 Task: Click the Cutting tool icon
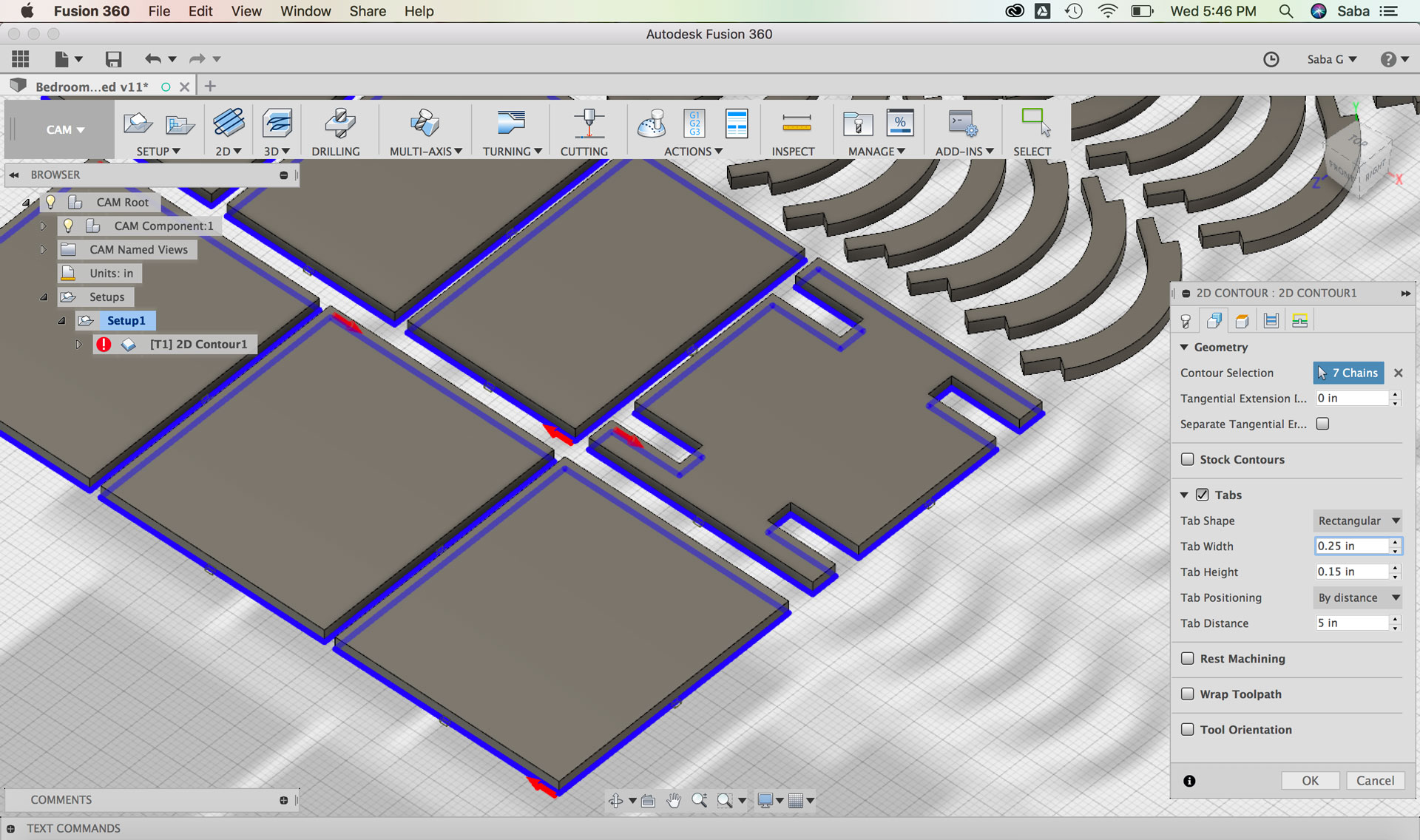588,124
